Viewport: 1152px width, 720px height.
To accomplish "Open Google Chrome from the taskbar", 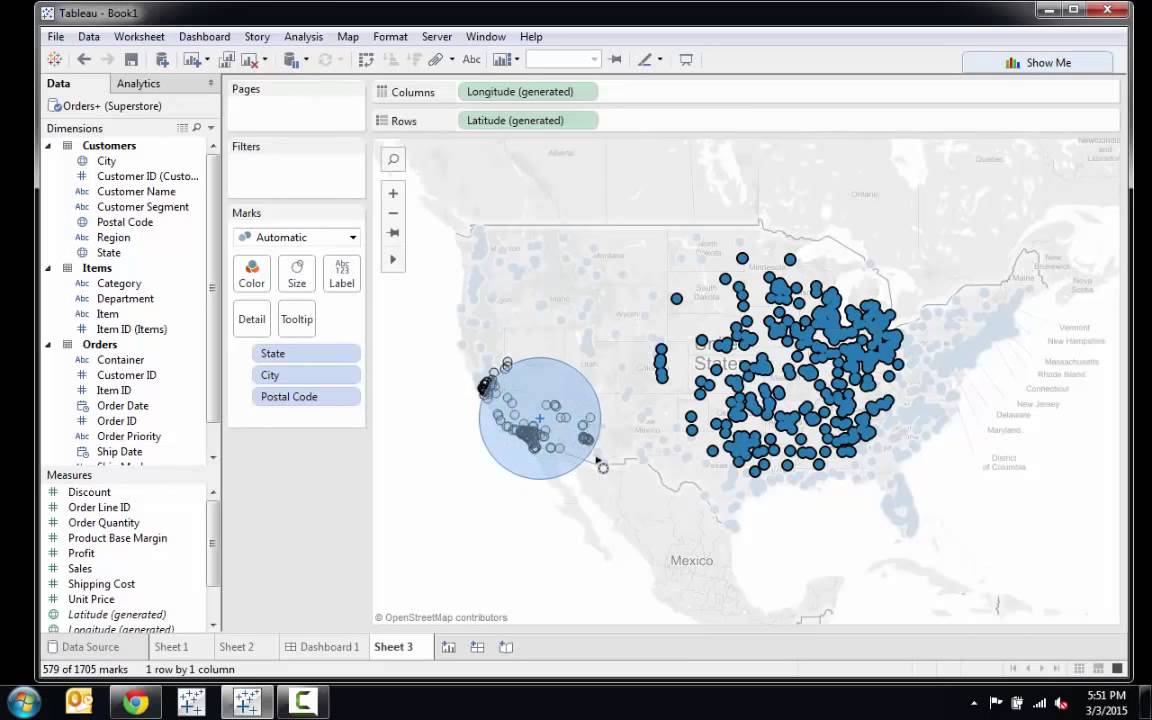I will pyautogui.click(x=135, y=702).
